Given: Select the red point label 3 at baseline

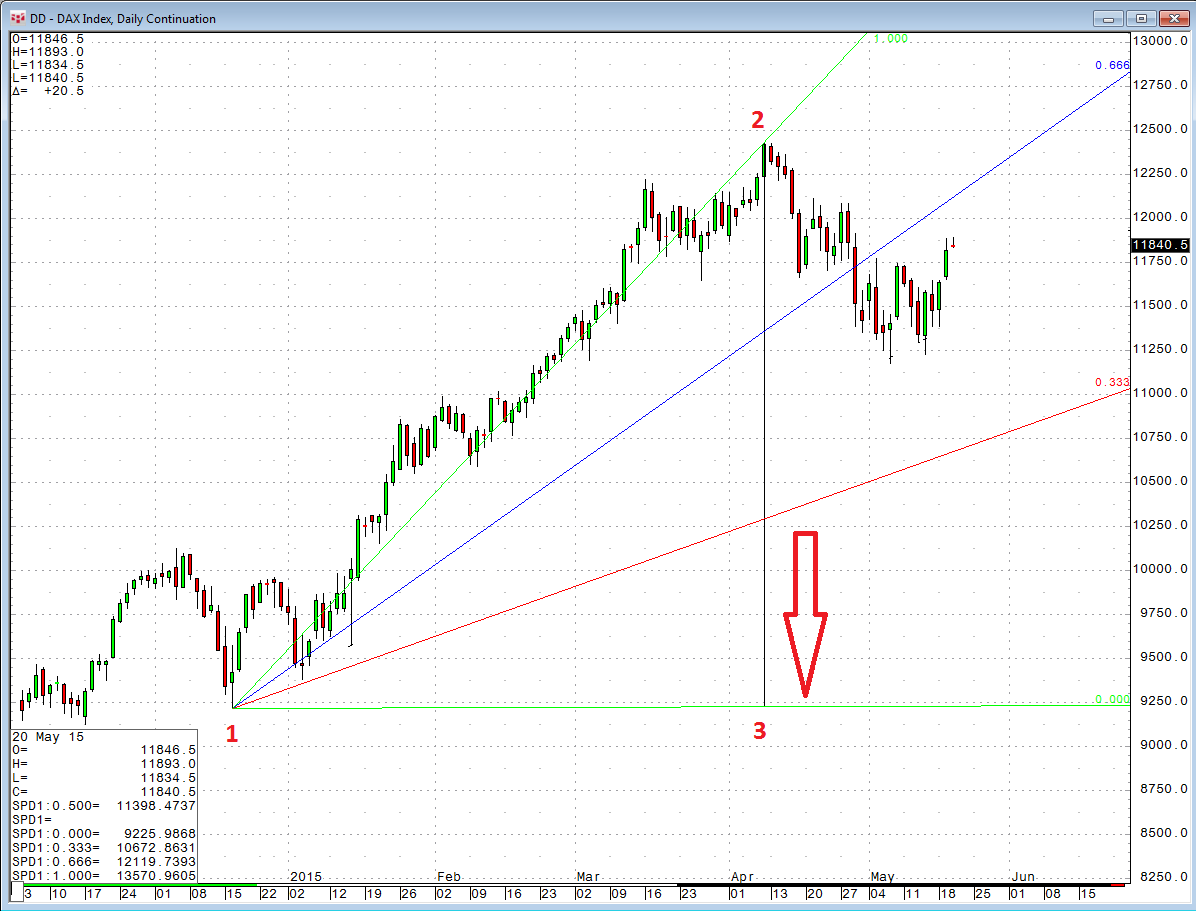Looking at the screenshot, I should coord(759,730).
